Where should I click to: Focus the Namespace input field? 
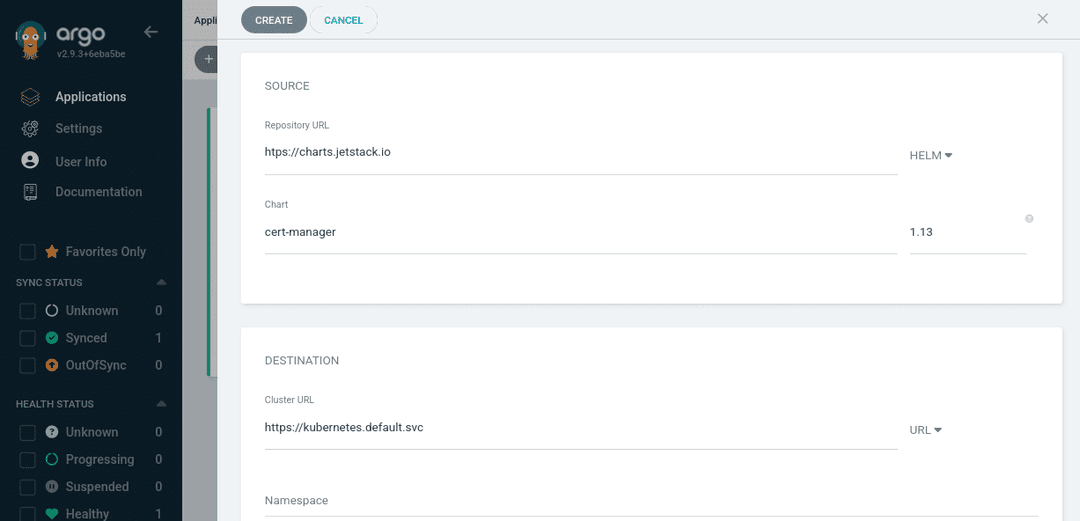click(x=650, y=500)
